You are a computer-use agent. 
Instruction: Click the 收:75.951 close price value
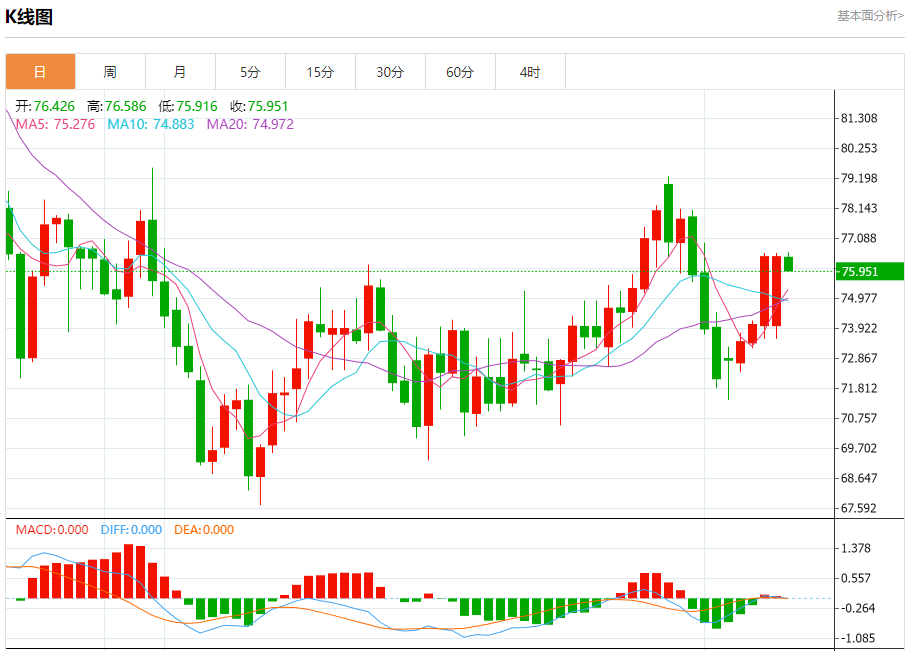point(259,106)
